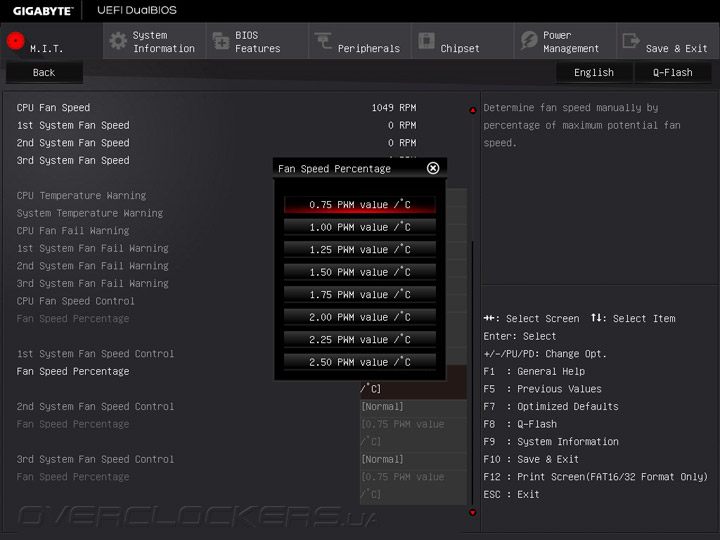This screenshot has width=720, height=540.
Task: Click the red scroll-up arrow
Action: pyautogui.click(x=472, y=110)
